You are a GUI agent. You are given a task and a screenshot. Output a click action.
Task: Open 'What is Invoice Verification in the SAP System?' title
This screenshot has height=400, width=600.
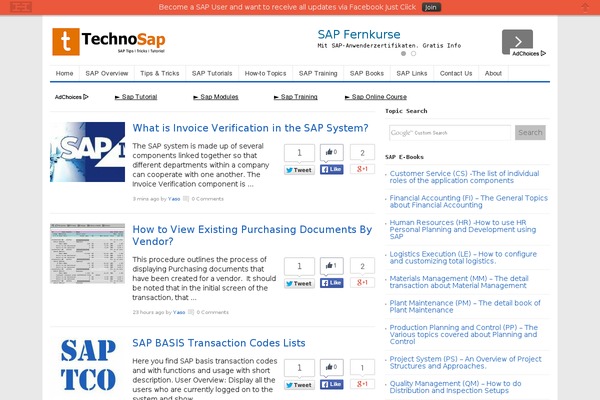click(x=250, y=128)
